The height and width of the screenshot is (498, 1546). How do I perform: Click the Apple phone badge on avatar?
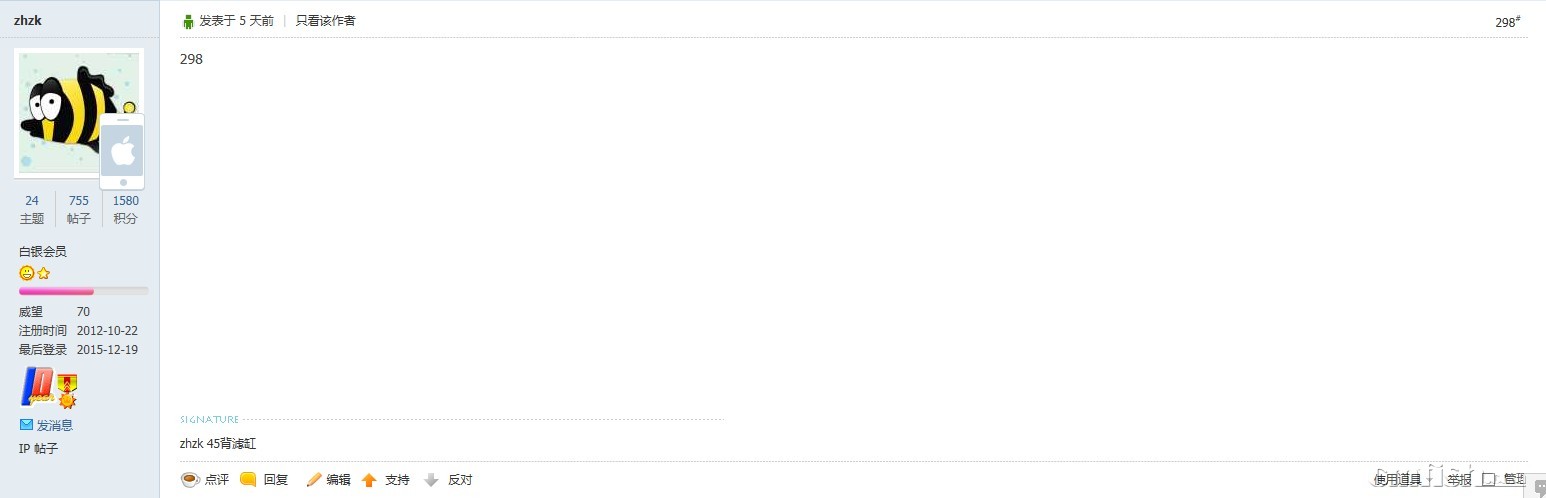click(122, 152)
